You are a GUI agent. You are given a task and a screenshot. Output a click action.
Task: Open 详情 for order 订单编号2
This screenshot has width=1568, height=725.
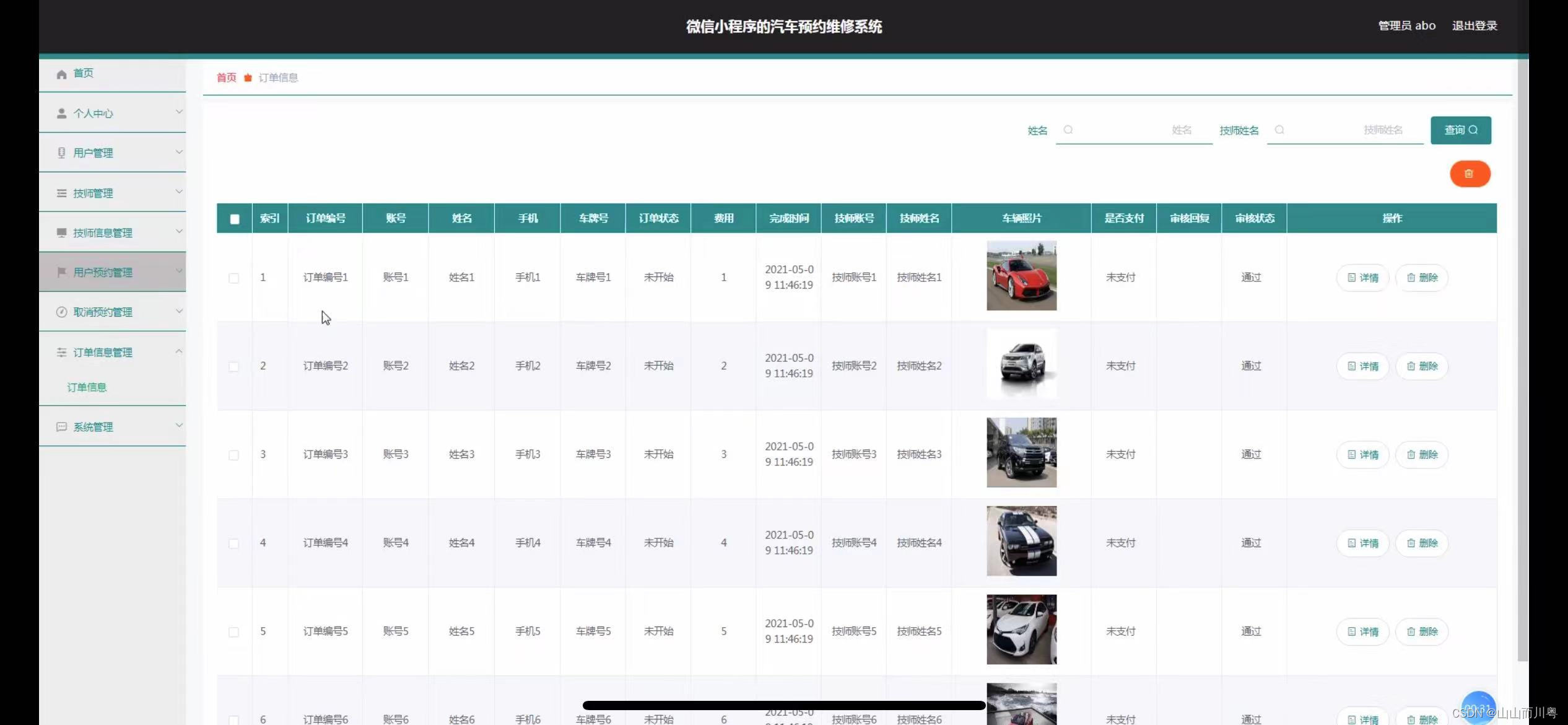[x=1362, y=366]
